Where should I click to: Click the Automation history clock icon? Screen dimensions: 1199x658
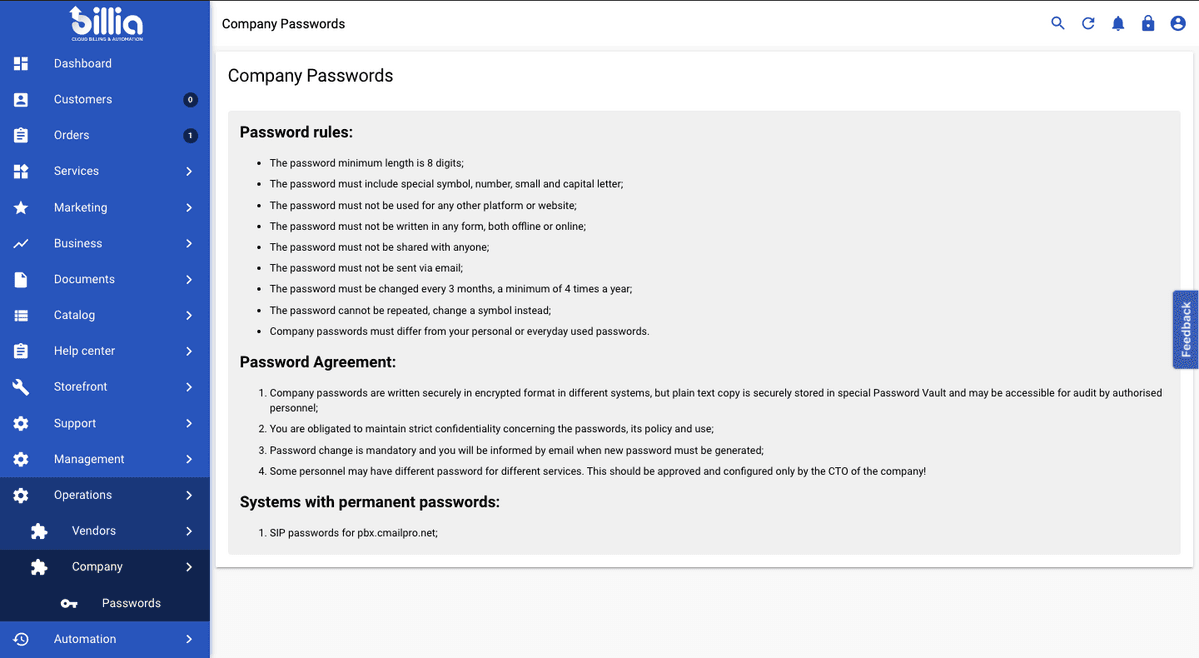(21, 639)
